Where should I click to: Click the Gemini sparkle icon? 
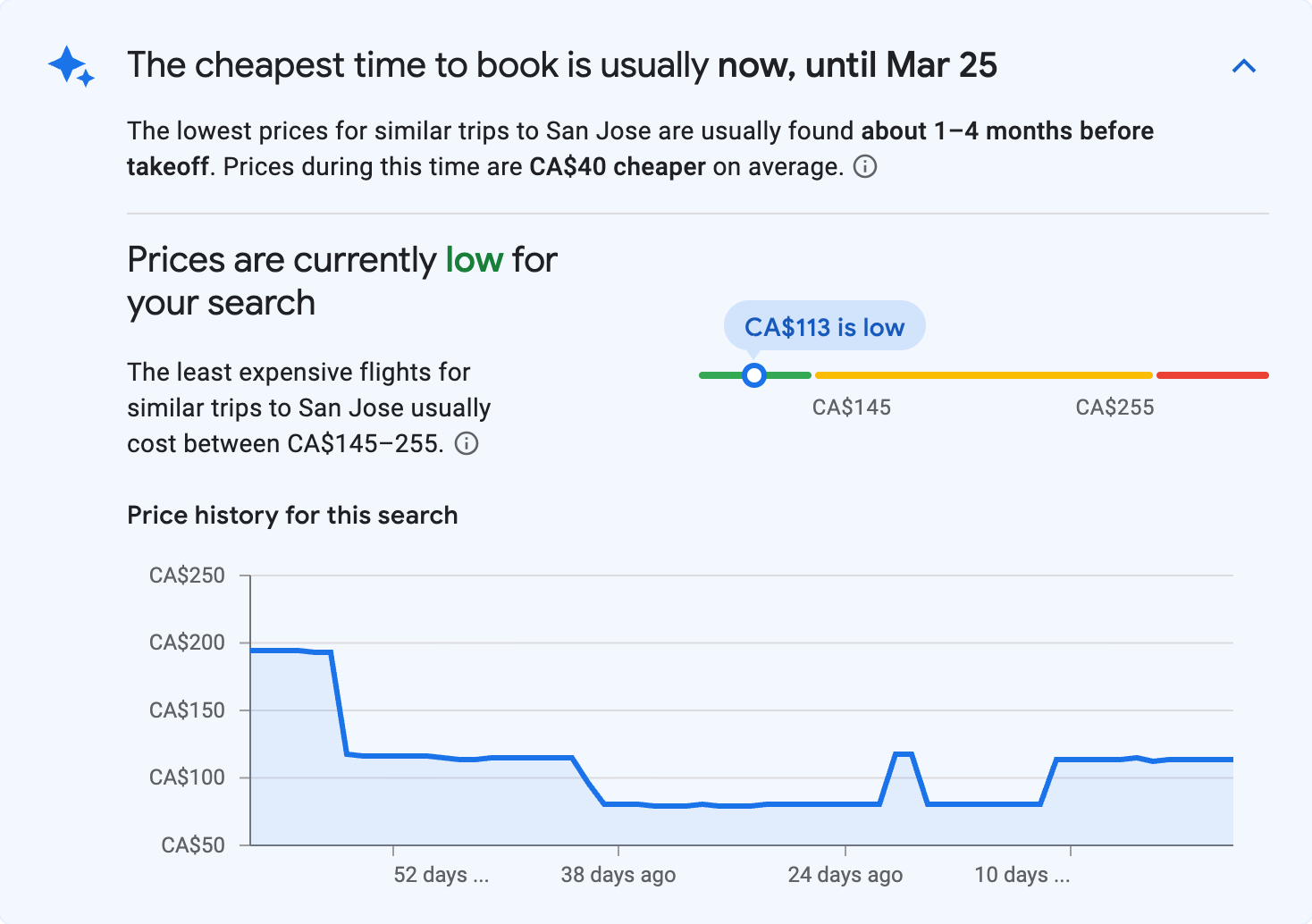pos(71,65)
